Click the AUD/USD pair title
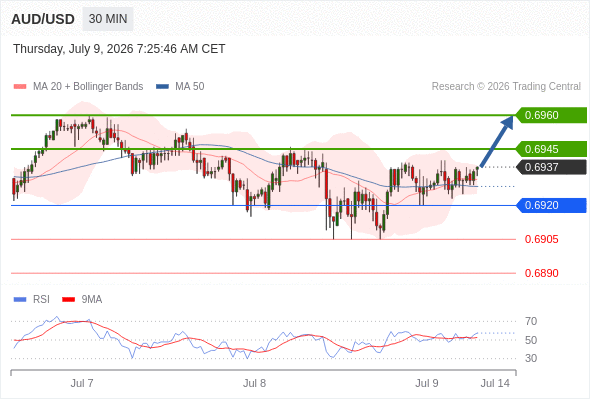Viewport: 590px width, 400px height. [x=43, y=19]
